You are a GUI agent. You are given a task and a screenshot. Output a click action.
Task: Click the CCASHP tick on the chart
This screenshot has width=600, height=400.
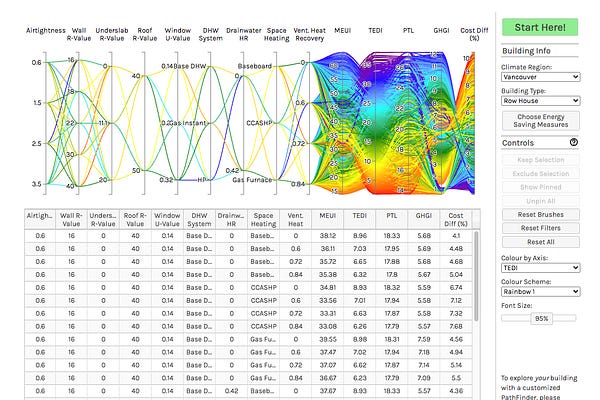[x=259, y=123]
